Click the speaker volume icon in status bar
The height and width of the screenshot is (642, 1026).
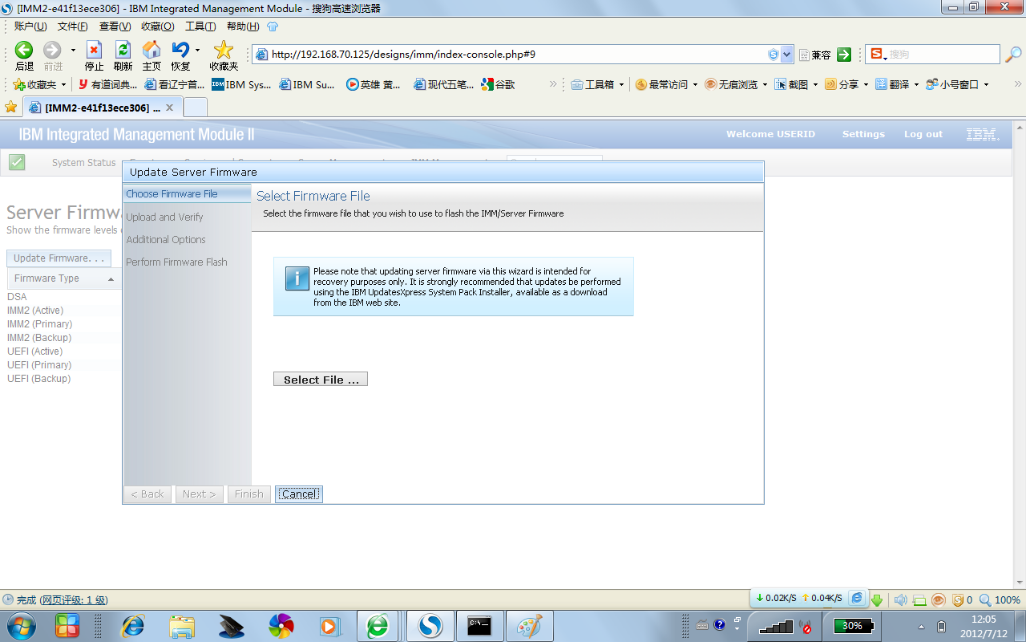(x=900, y=599)
